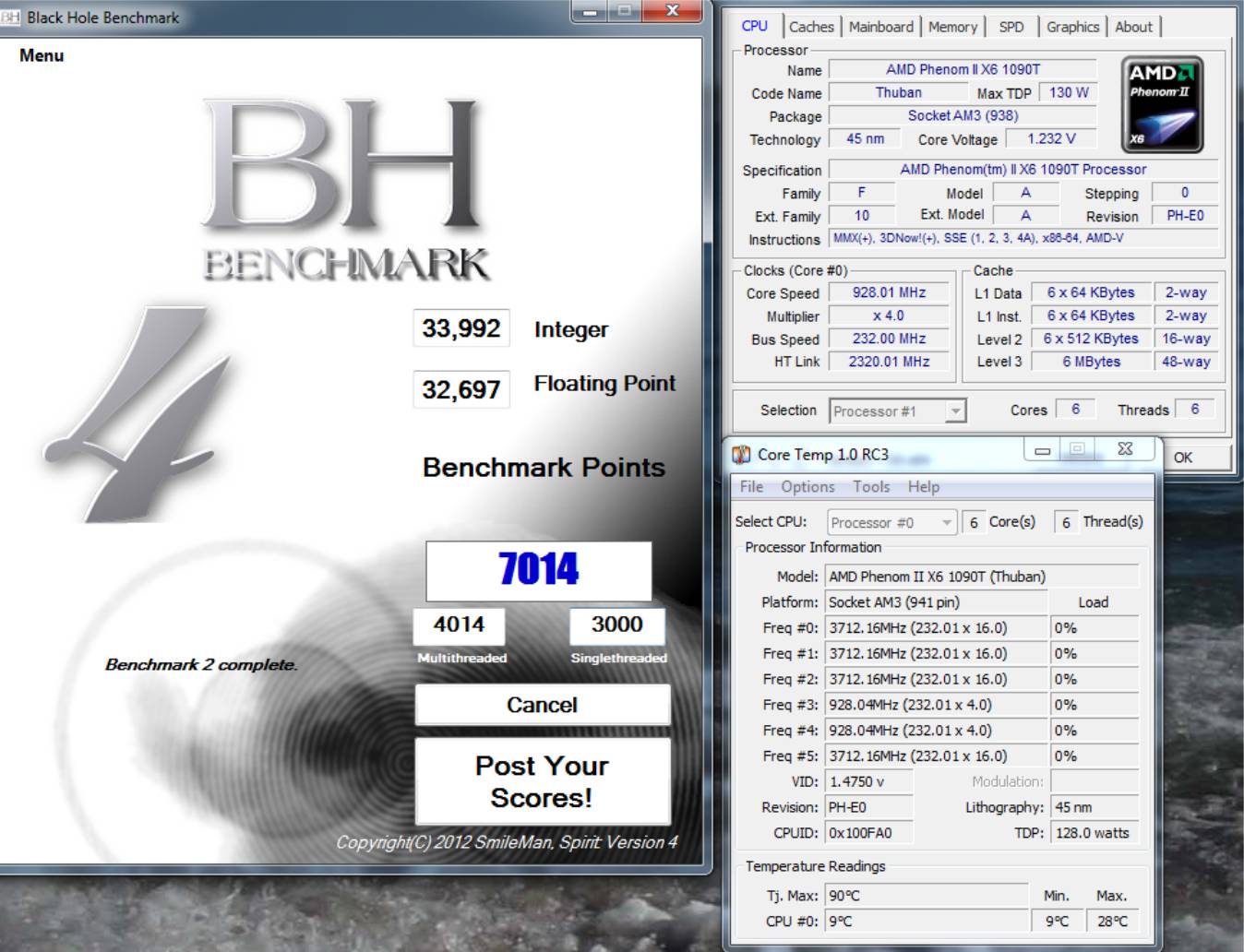The height and width of the screenshot is (952, 1244).
Task: Click the TDP value 128.0 watts
Action: 1094,833
